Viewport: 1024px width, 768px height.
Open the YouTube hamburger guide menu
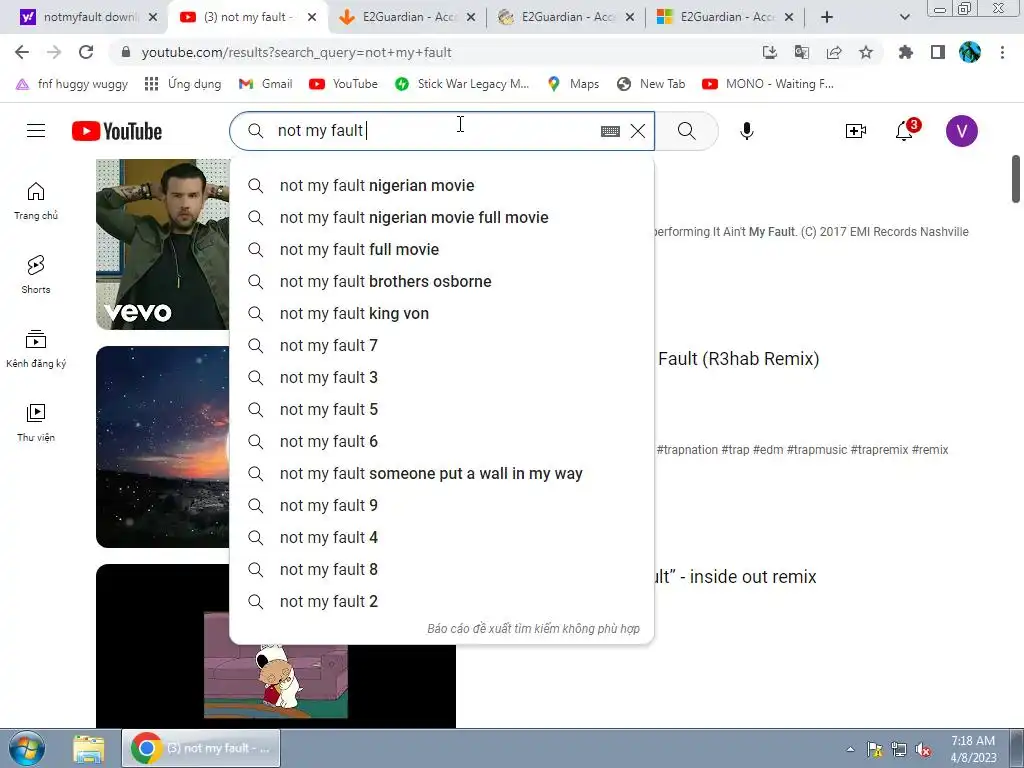tap(36, 131)
